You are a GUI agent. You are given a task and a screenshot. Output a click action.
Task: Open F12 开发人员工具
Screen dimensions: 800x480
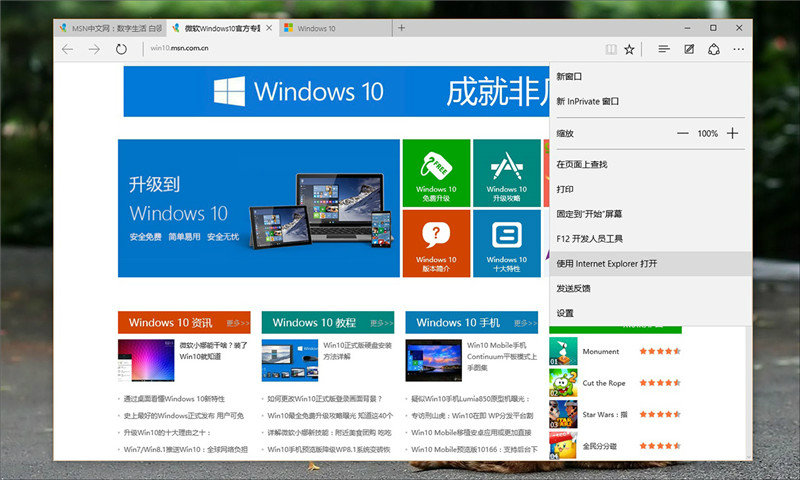pos(651,239)
